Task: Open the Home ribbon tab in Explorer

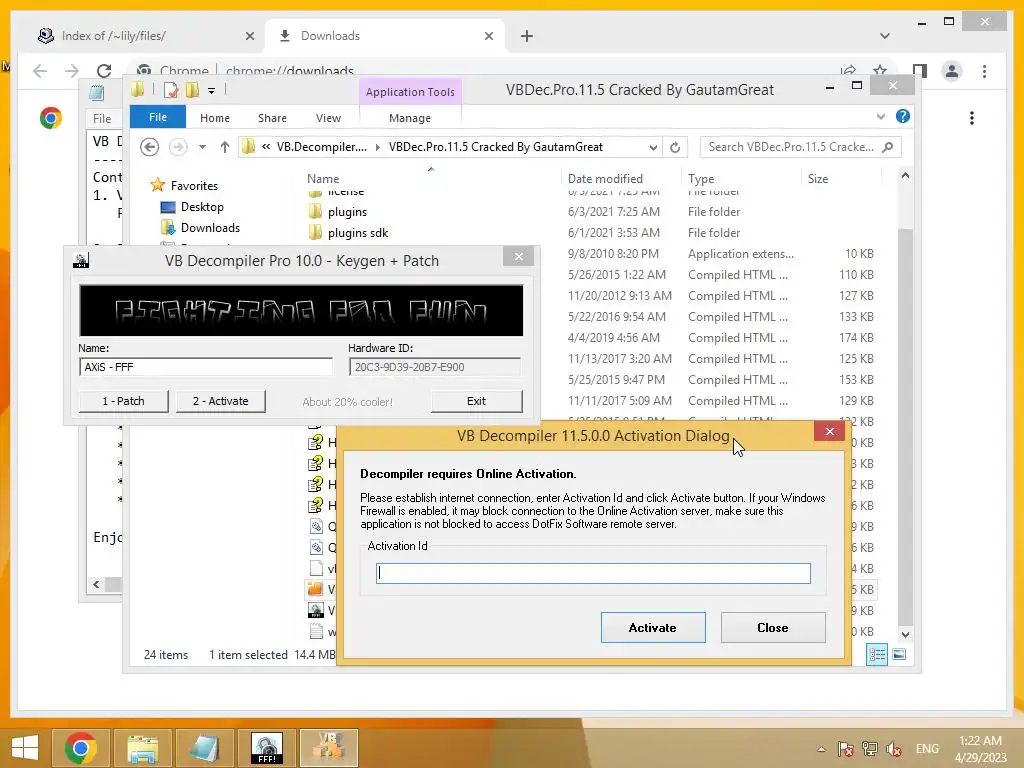Action: click(215, 118)
